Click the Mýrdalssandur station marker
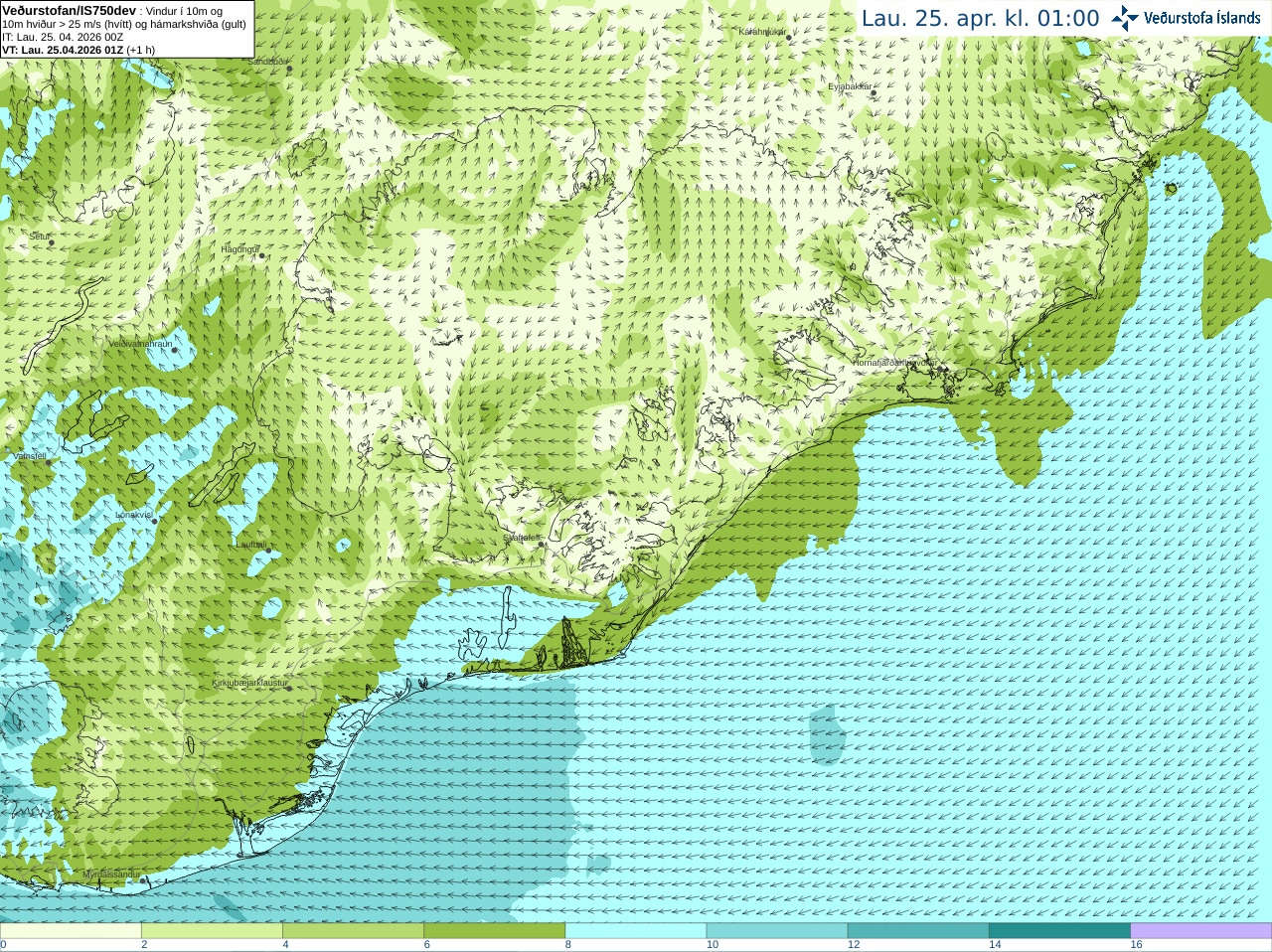The height and width of the screenshot is (952, 1272). click(145, 879)
